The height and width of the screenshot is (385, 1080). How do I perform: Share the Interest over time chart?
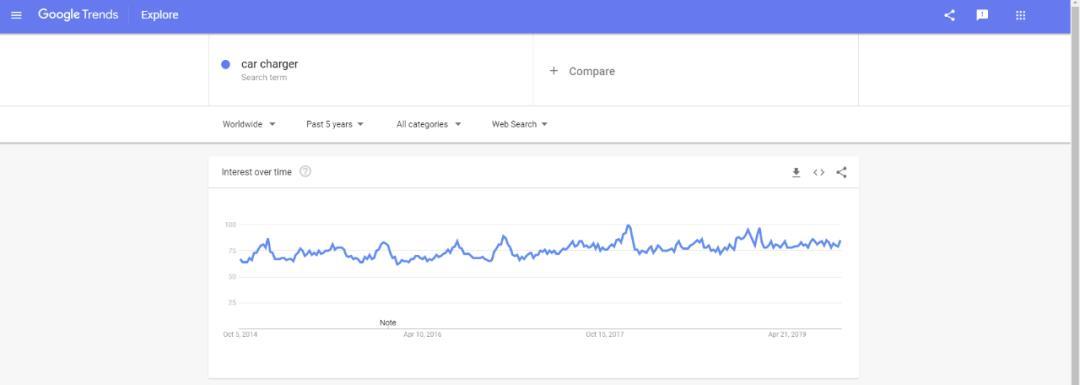(x=841, y=172)
